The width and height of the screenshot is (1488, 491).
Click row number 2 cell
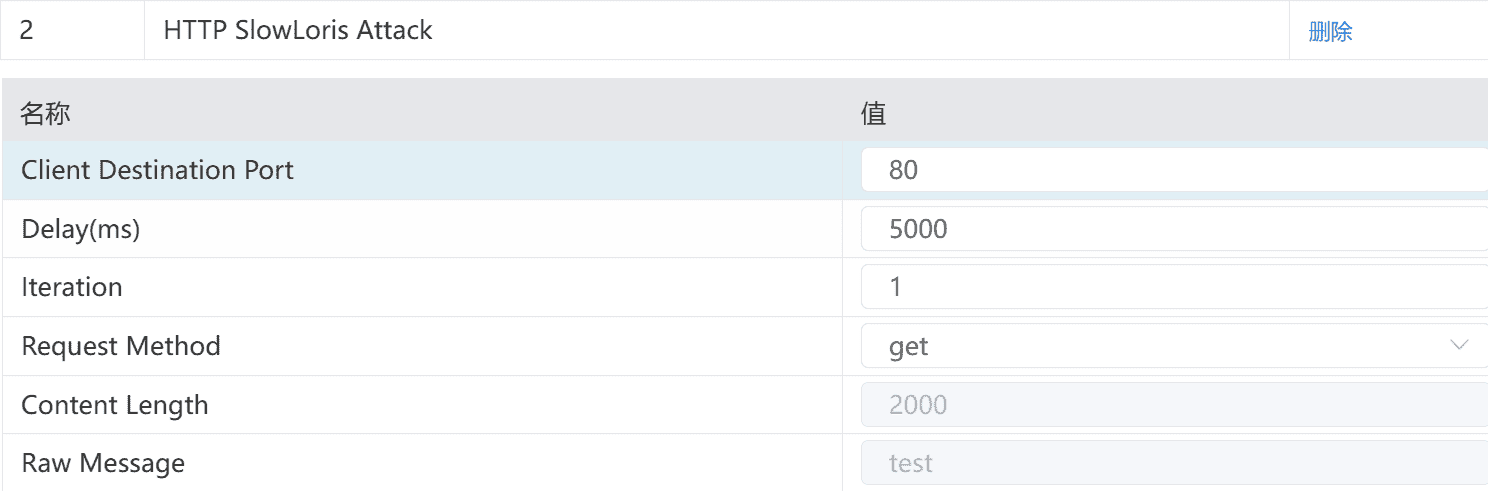pyautogui.click(x=27, y=30)
